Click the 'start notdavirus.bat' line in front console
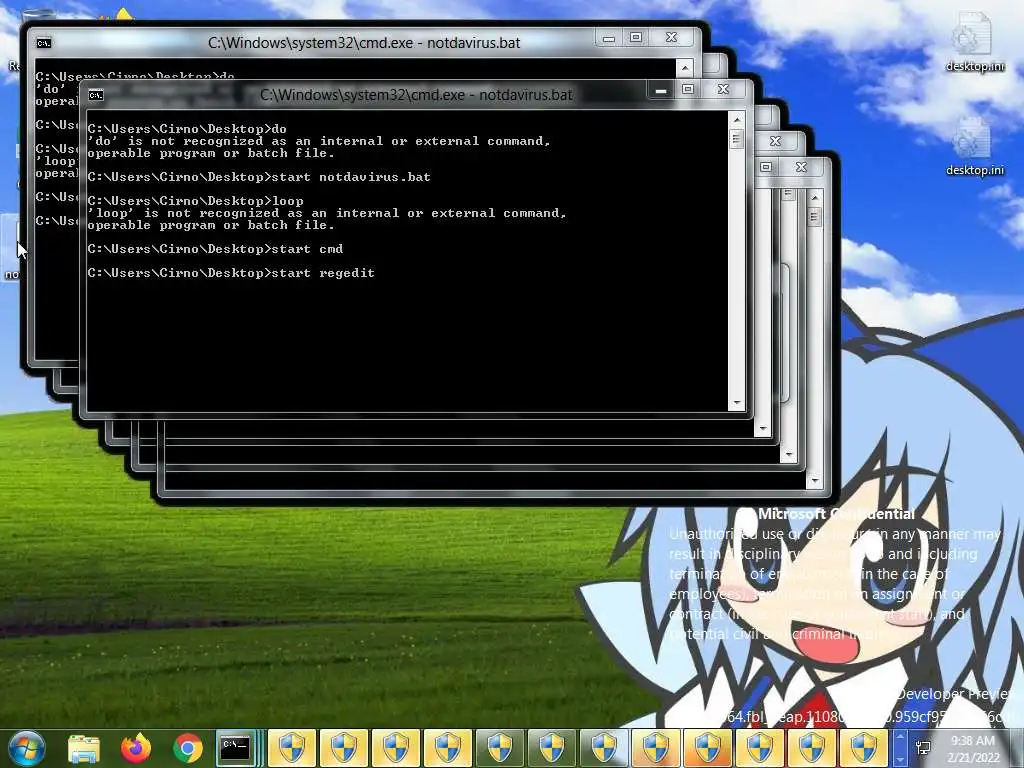The width and height of the screenshot is (1024, 768). (x=259, y=177)
